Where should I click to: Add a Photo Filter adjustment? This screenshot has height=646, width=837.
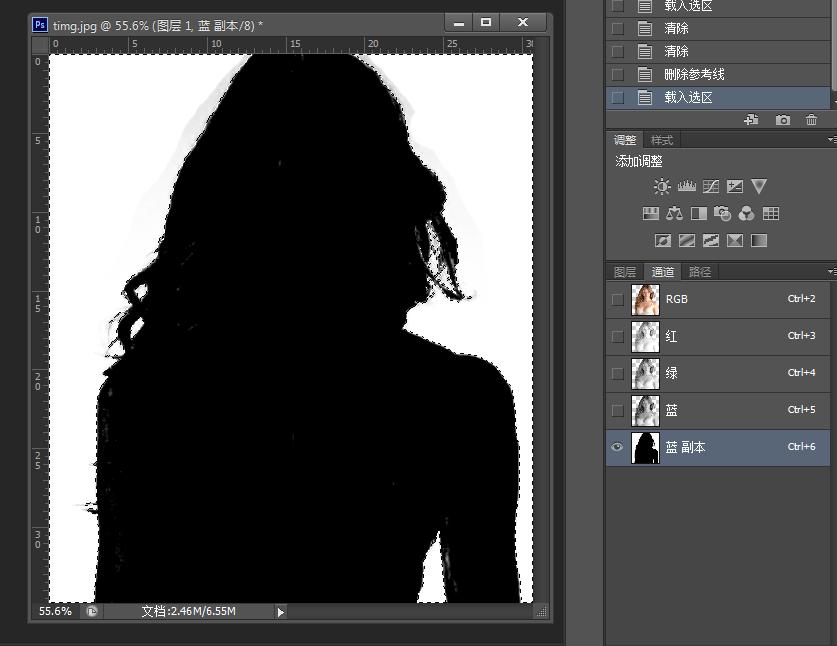(x=721, y=214)
